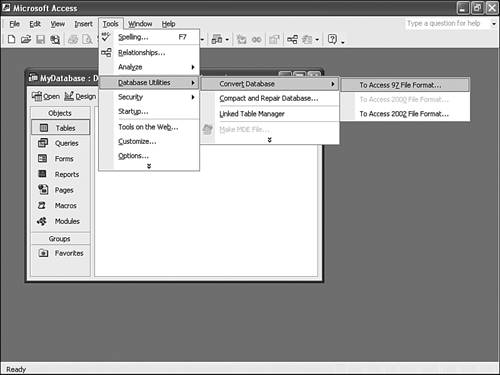The image size is (500, 375).
Task: Select the Database Utilities menu entry
Action: click(x=149, y=83)
